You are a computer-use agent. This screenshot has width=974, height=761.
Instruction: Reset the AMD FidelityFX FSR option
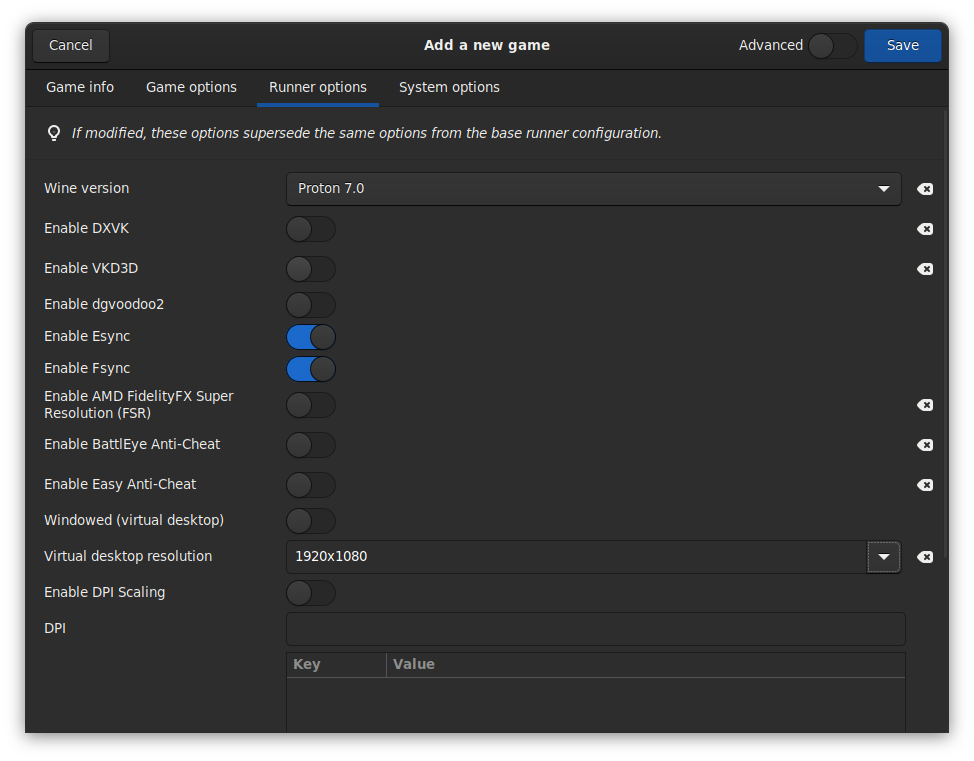(x=925, y=405)
